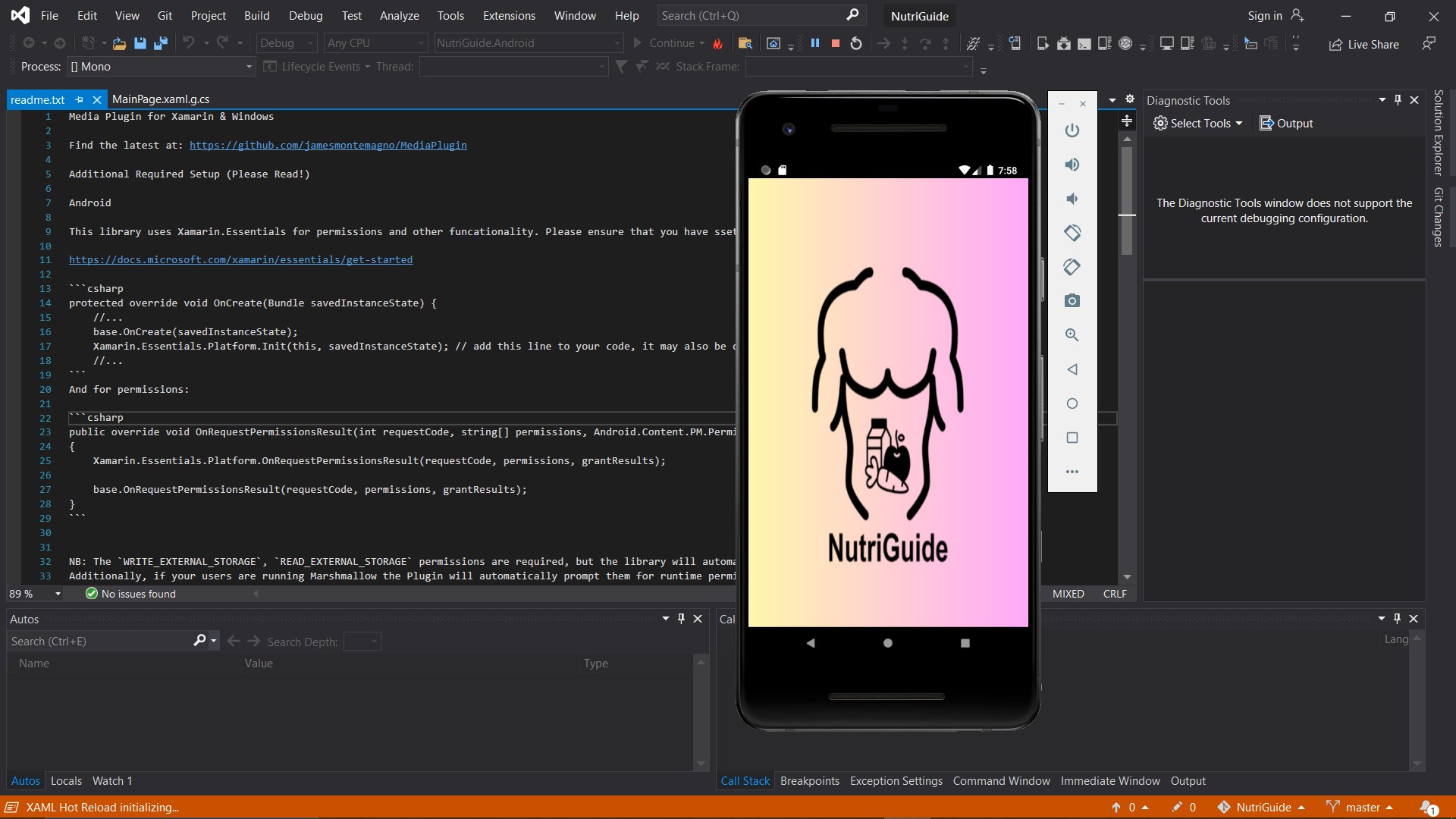Rotate the emulator left

(1072, 233)
